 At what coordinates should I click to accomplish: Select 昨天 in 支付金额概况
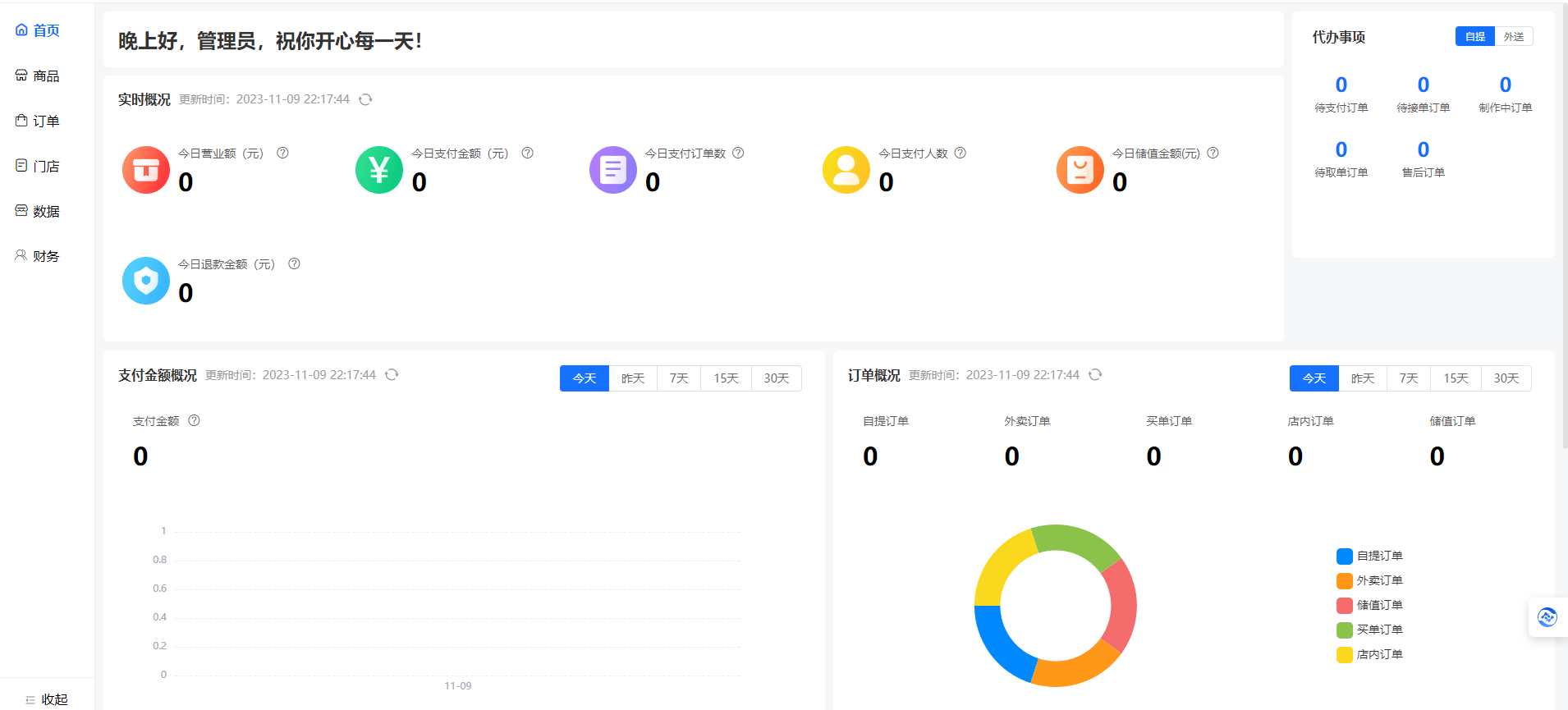click(x=633, y=378)
